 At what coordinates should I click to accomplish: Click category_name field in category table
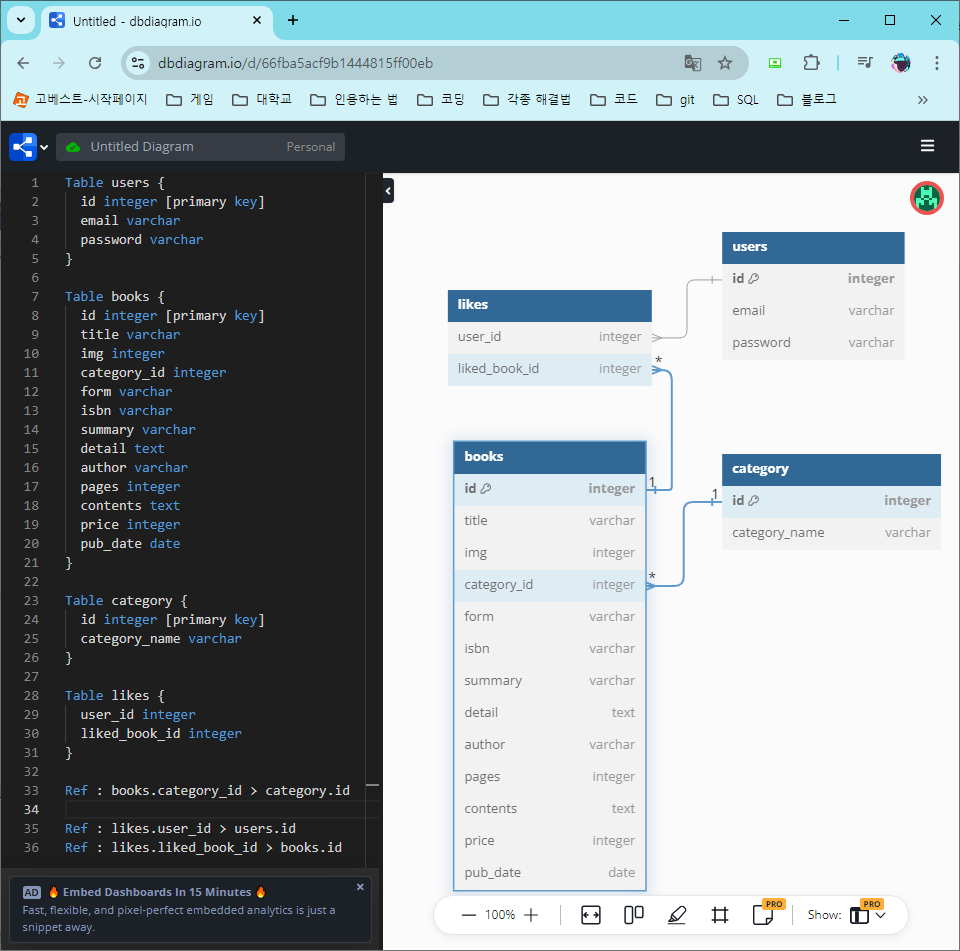click(x=831, y=533)
